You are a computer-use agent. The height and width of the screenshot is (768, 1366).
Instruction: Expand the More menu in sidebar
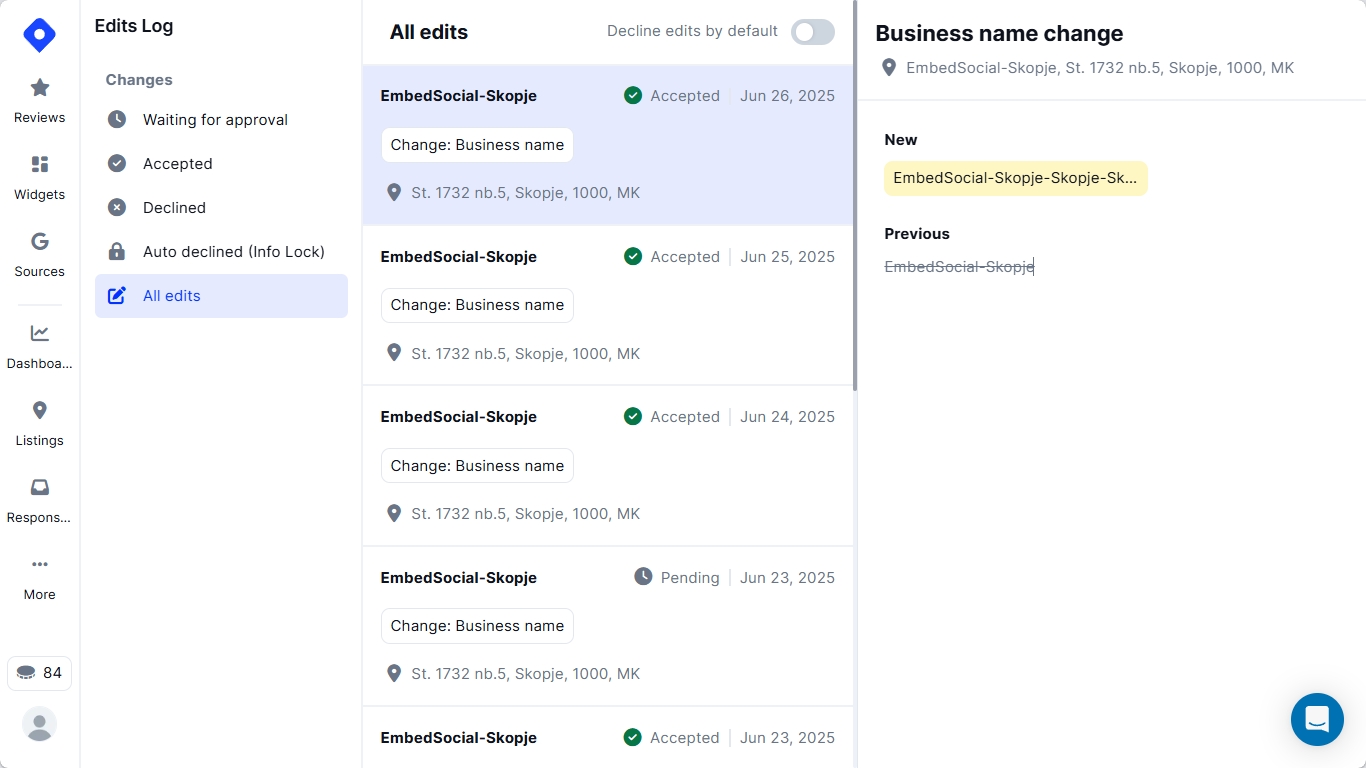coord(39,577)
